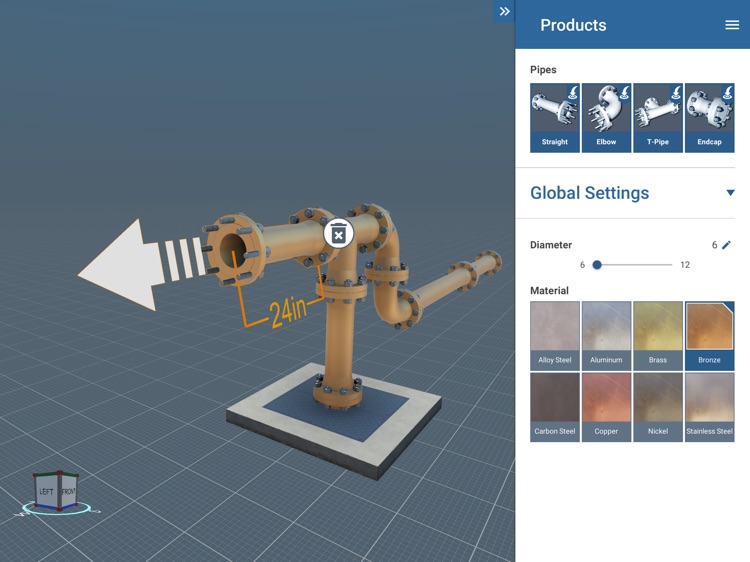Click the FRONT face of view cube
The height and width of the screenshot is (562, 750).
tap(68, 491)
